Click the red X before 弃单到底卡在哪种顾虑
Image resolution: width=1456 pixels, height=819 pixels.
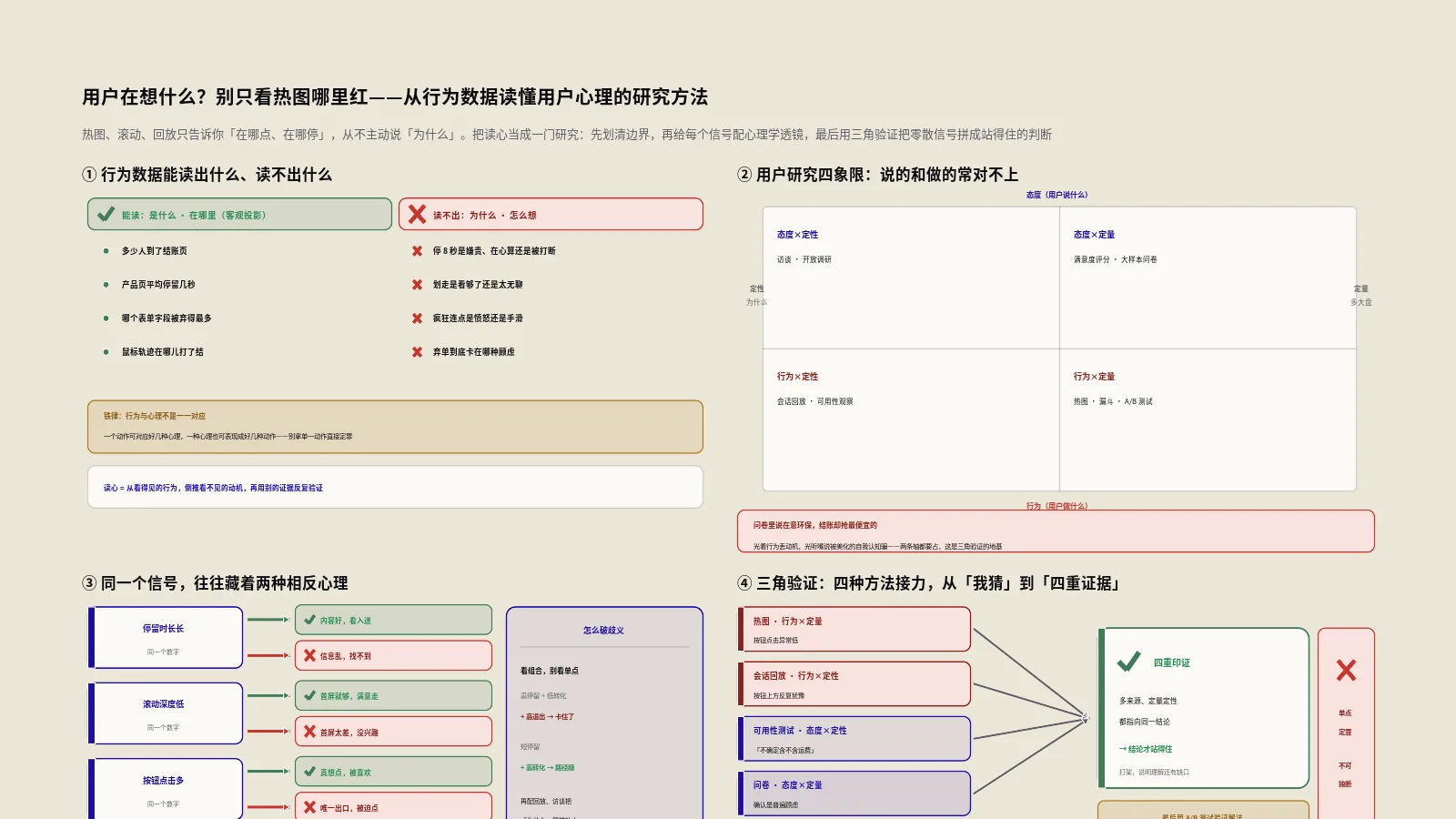[x=417, y=352]
